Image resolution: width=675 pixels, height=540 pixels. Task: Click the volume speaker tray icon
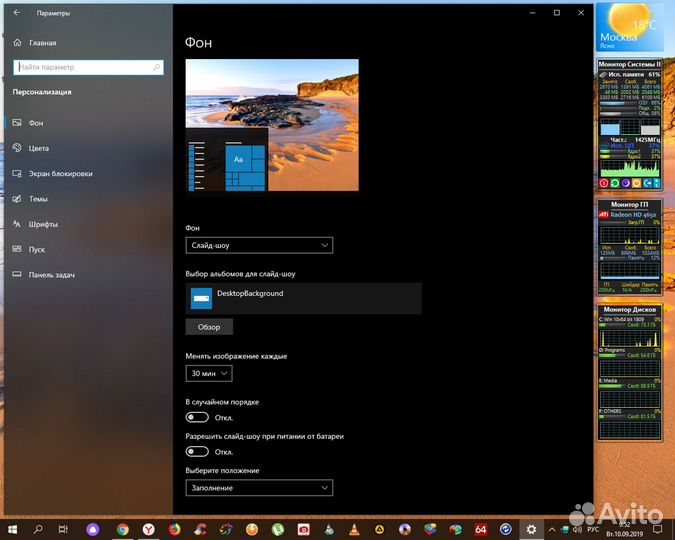[x=578, y=529]
